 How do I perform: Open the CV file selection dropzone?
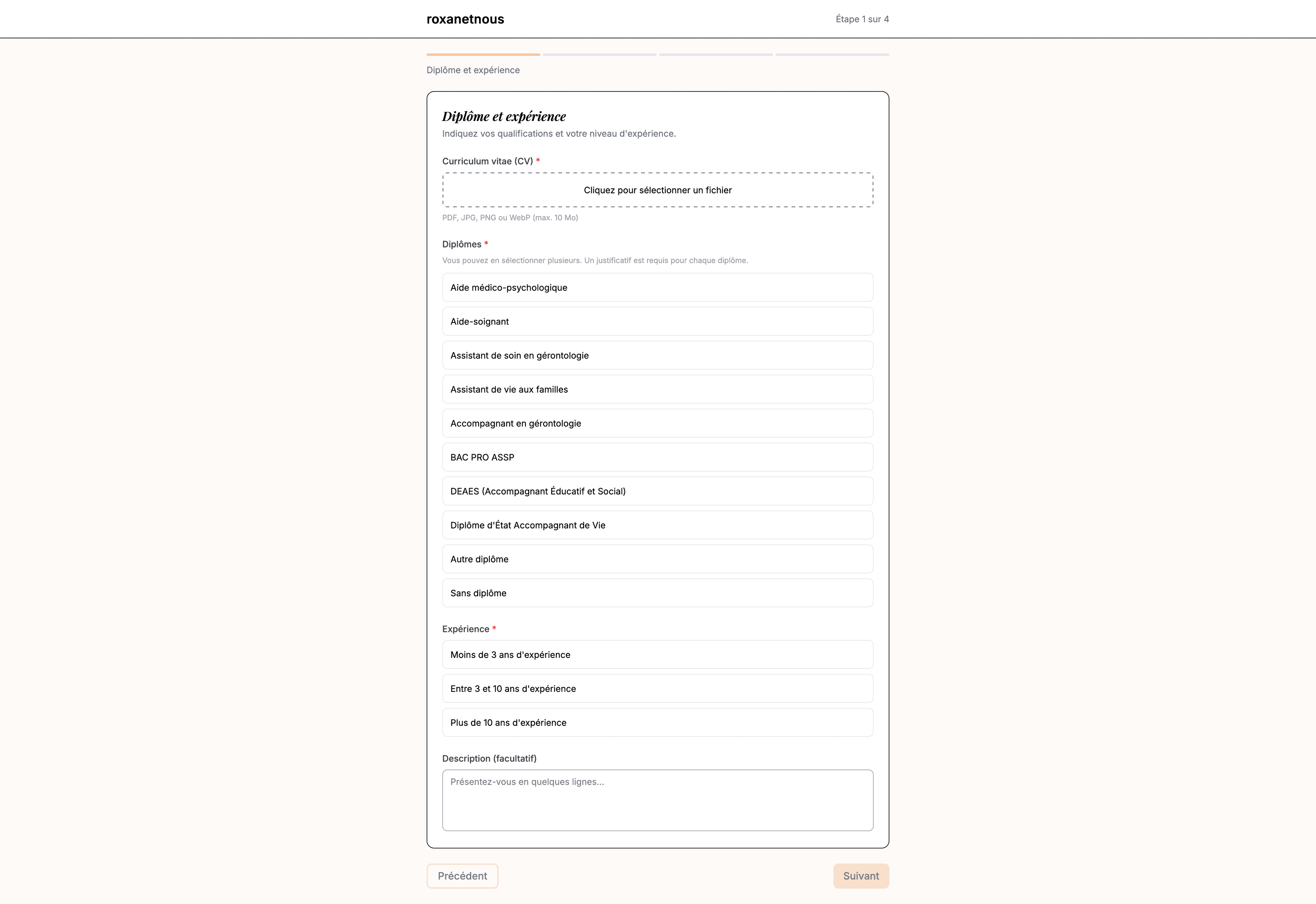(658, 190)
